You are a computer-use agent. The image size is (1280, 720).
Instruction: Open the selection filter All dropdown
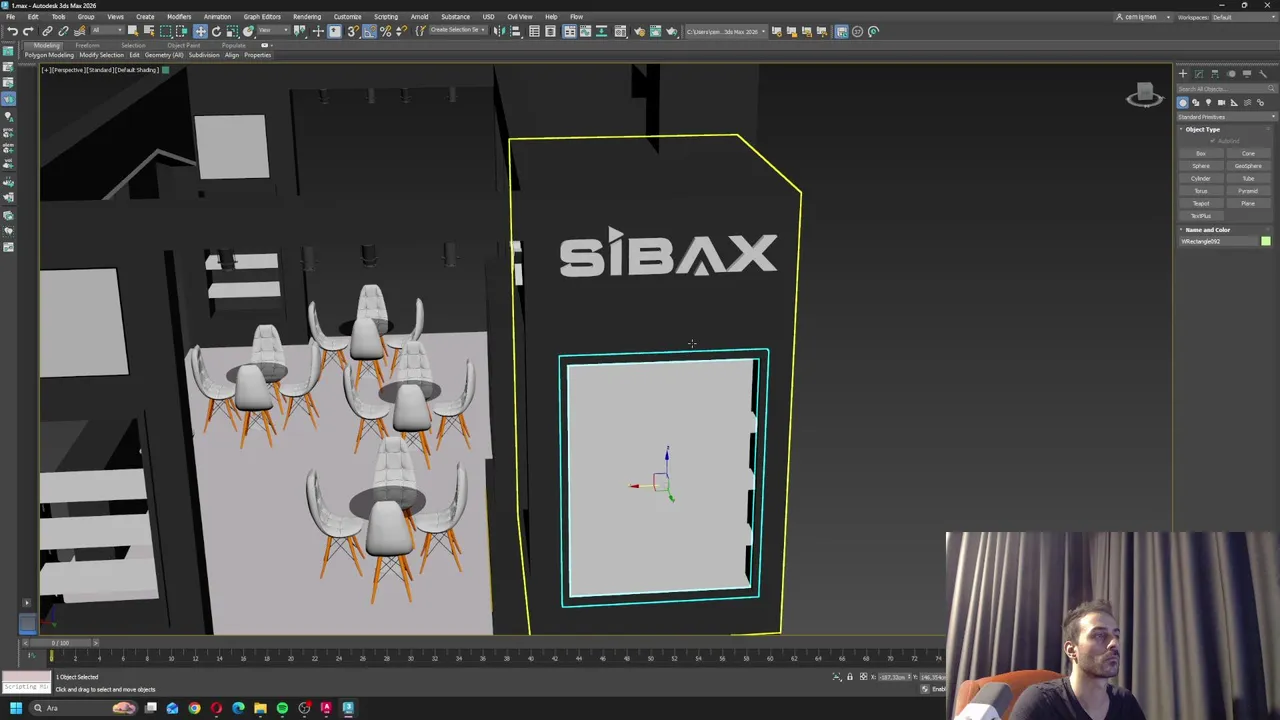[108, 31]
